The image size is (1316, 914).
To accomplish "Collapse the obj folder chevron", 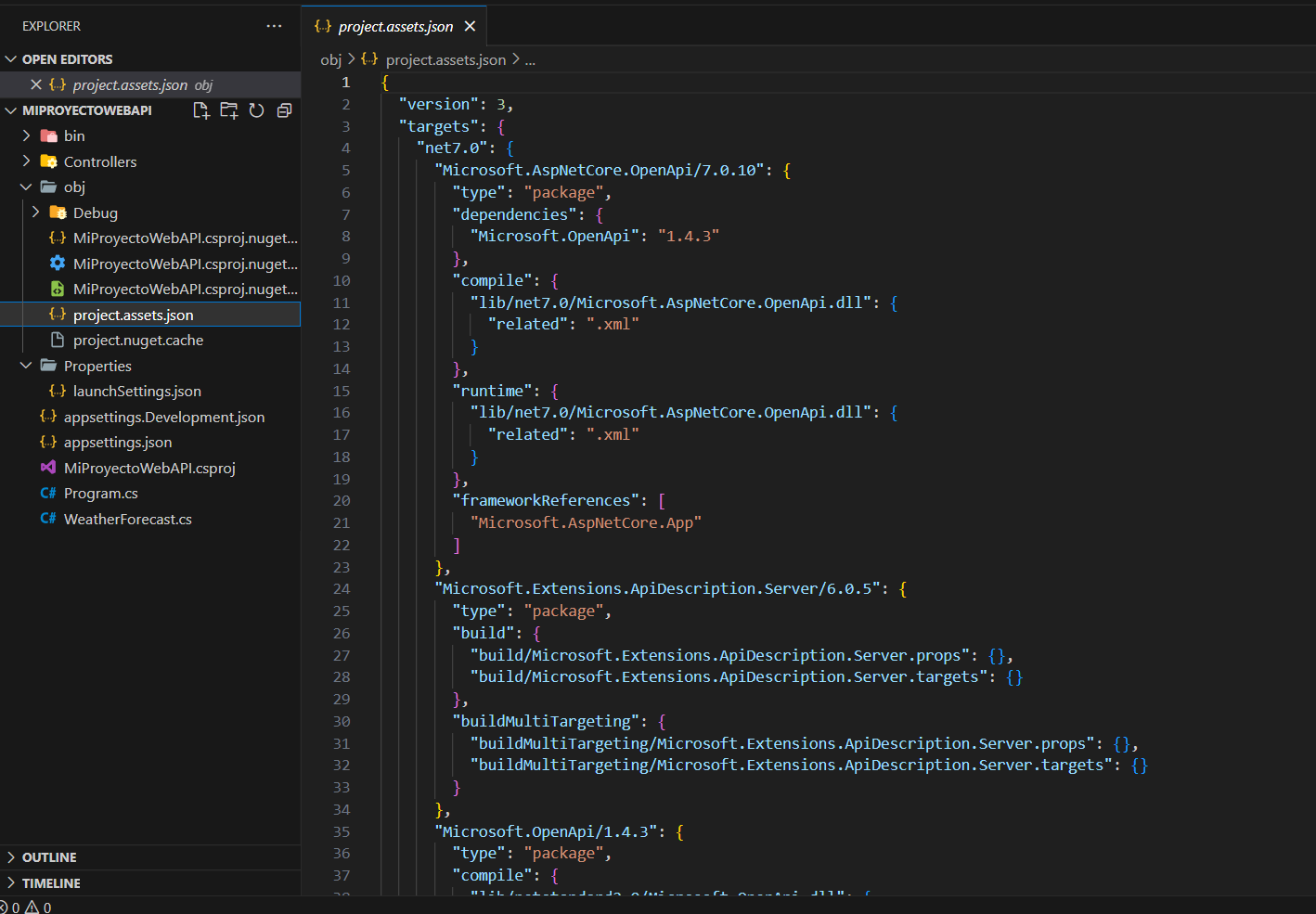I will click(x=26, y=187).
